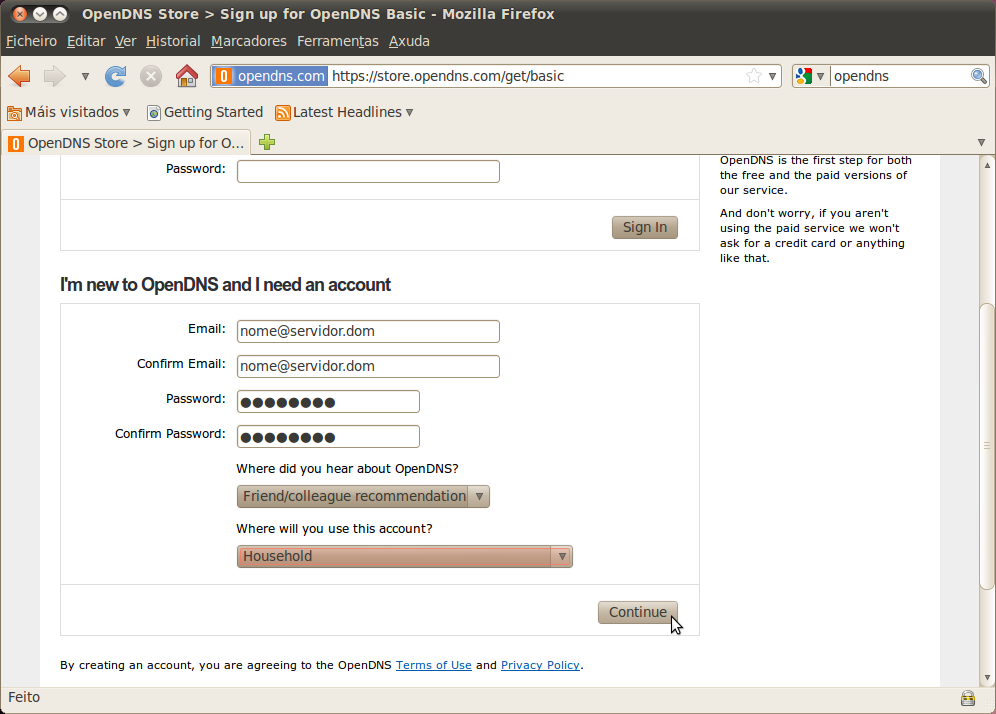996x714 pixels.
Task: Open the Ficheiro menu
Action: point(31,41)
